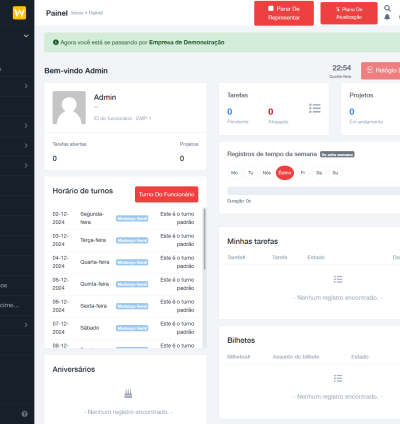
Task: Click Mudança Geral badge in Terça-feira row
Action: 132,240
